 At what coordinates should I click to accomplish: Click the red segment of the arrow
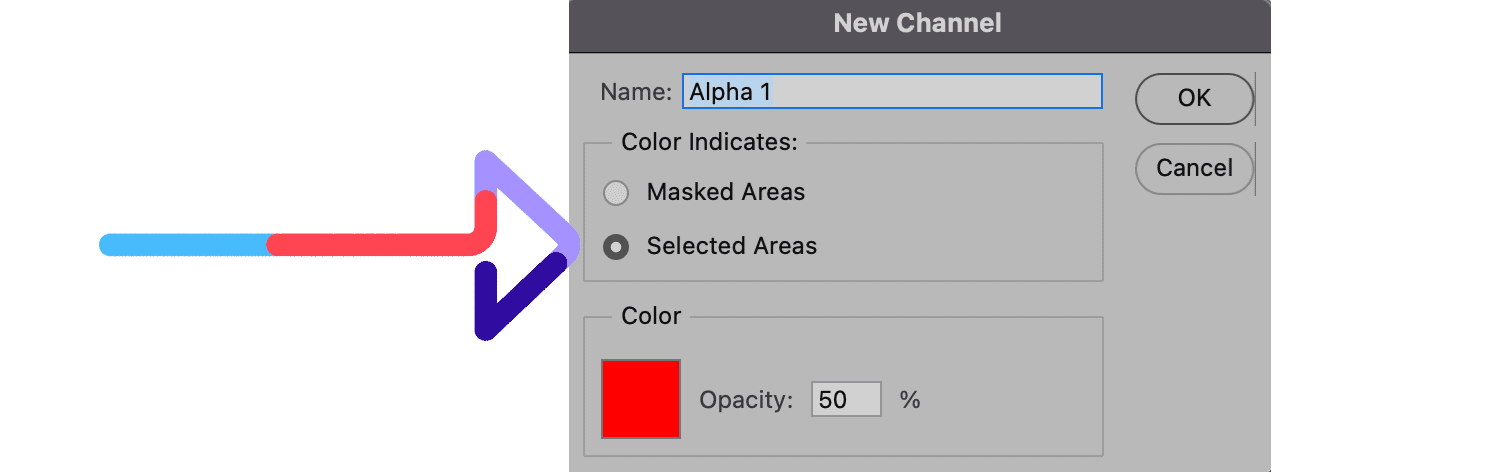click(380, 245)
